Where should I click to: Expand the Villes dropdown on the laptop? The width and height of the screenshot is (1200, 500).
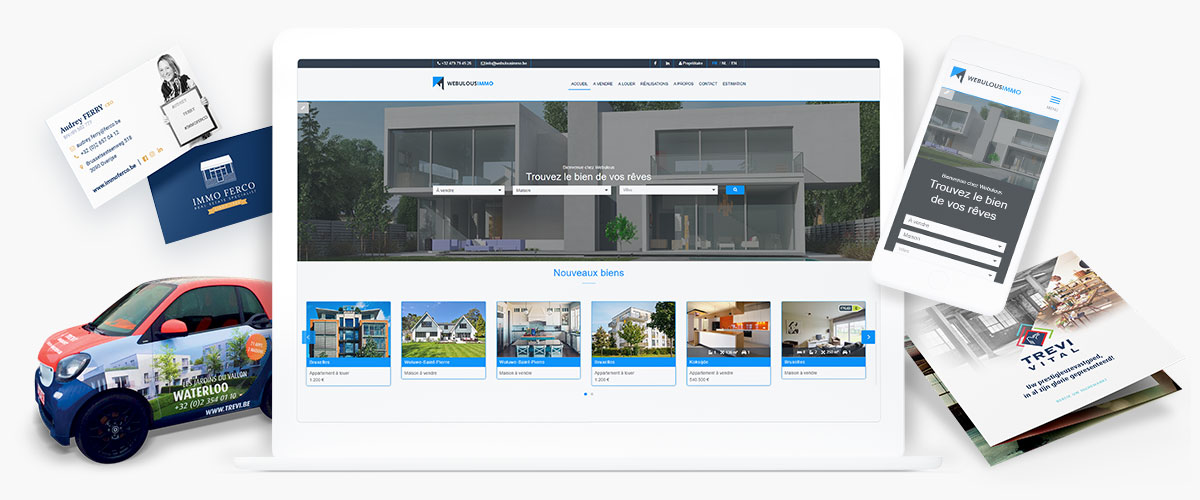coord(668,189)
